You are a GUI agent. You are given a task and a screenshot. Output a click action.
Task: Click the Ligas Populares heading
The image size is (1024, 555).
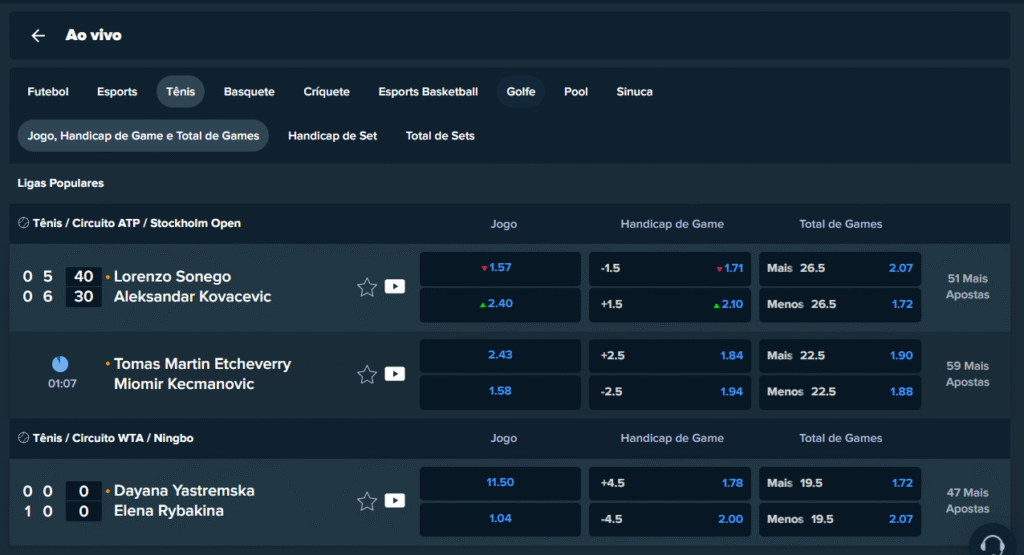[61, 183]
